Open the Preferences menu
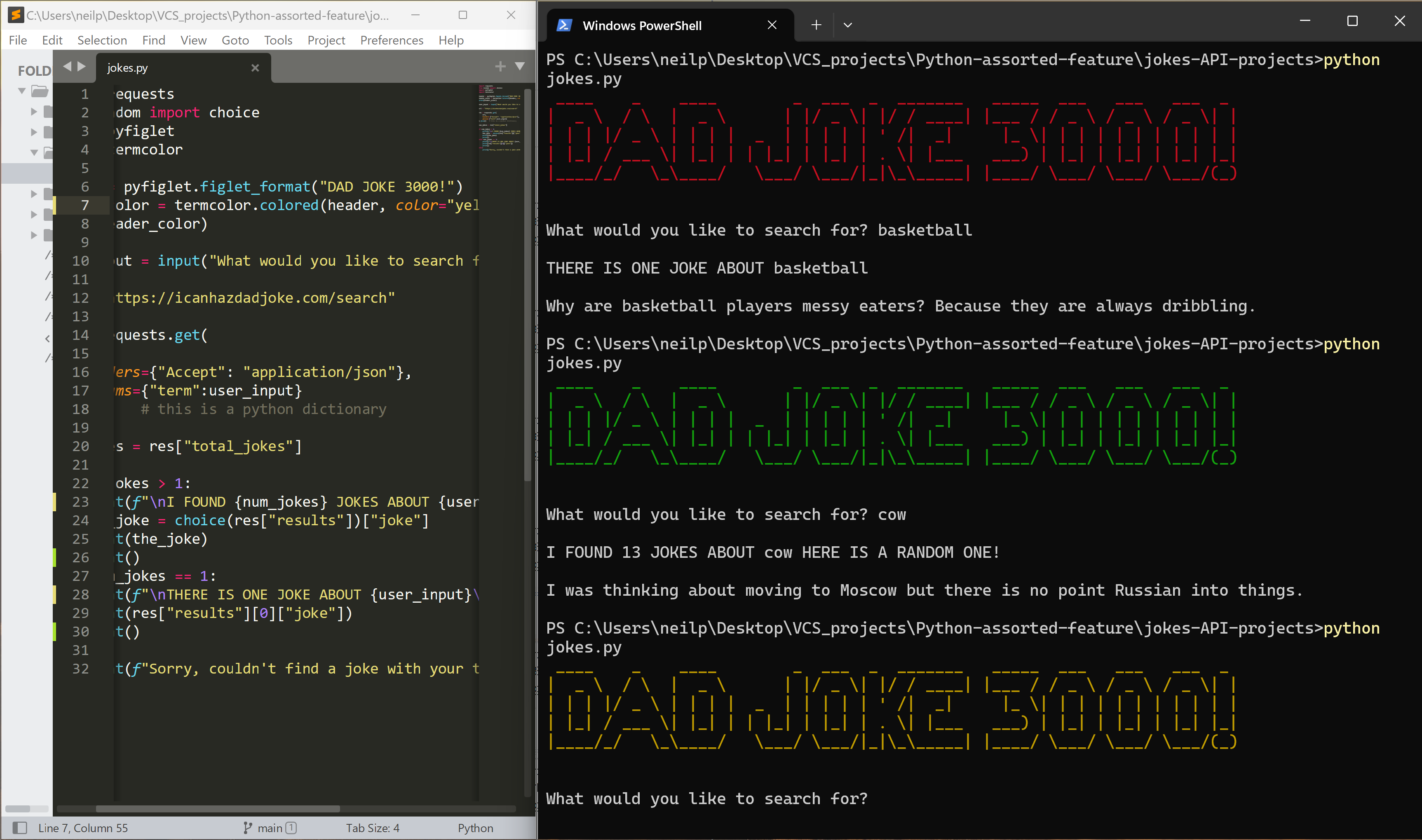Screen dimensions: 1422x840 [x=391, y=40]
